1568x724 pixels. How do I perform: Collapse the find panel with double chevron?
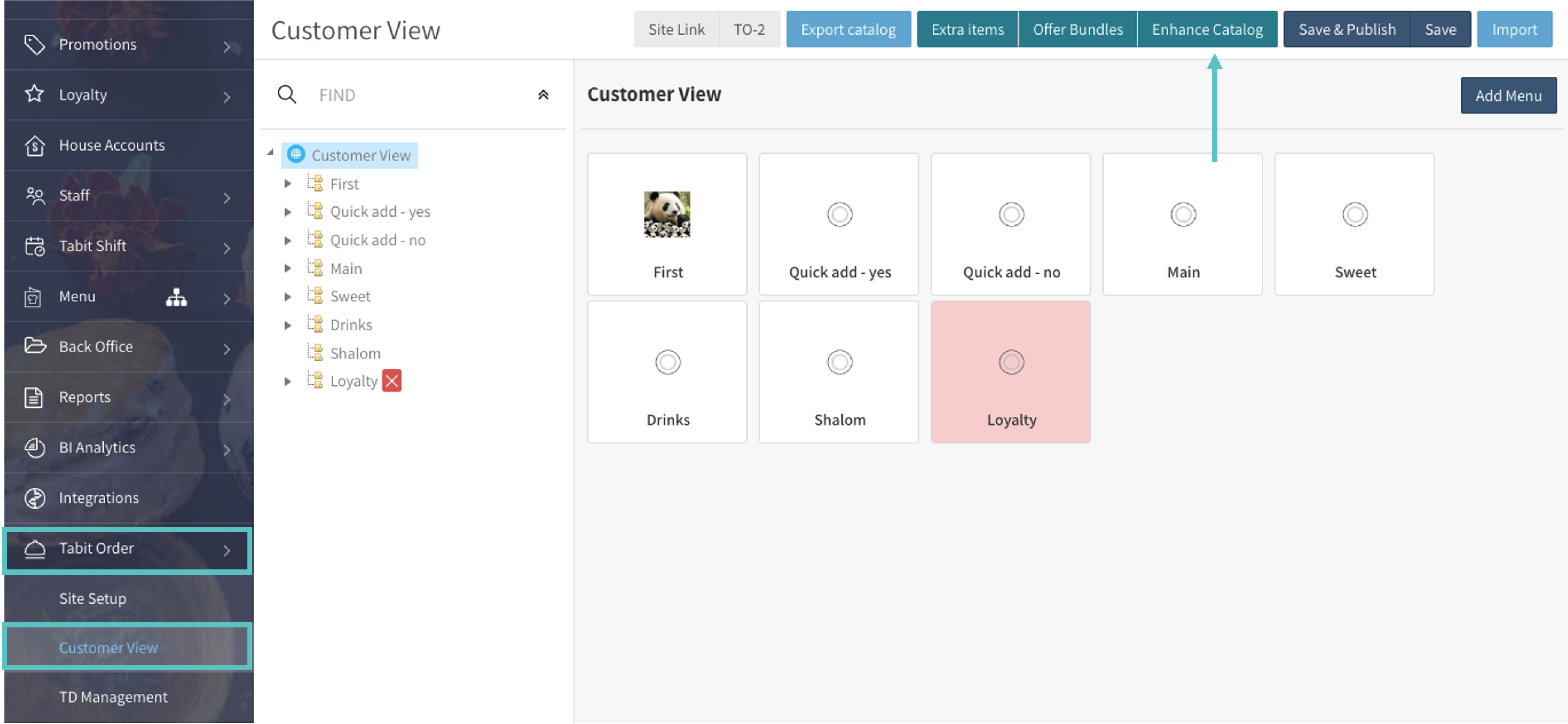click(543, 95)
